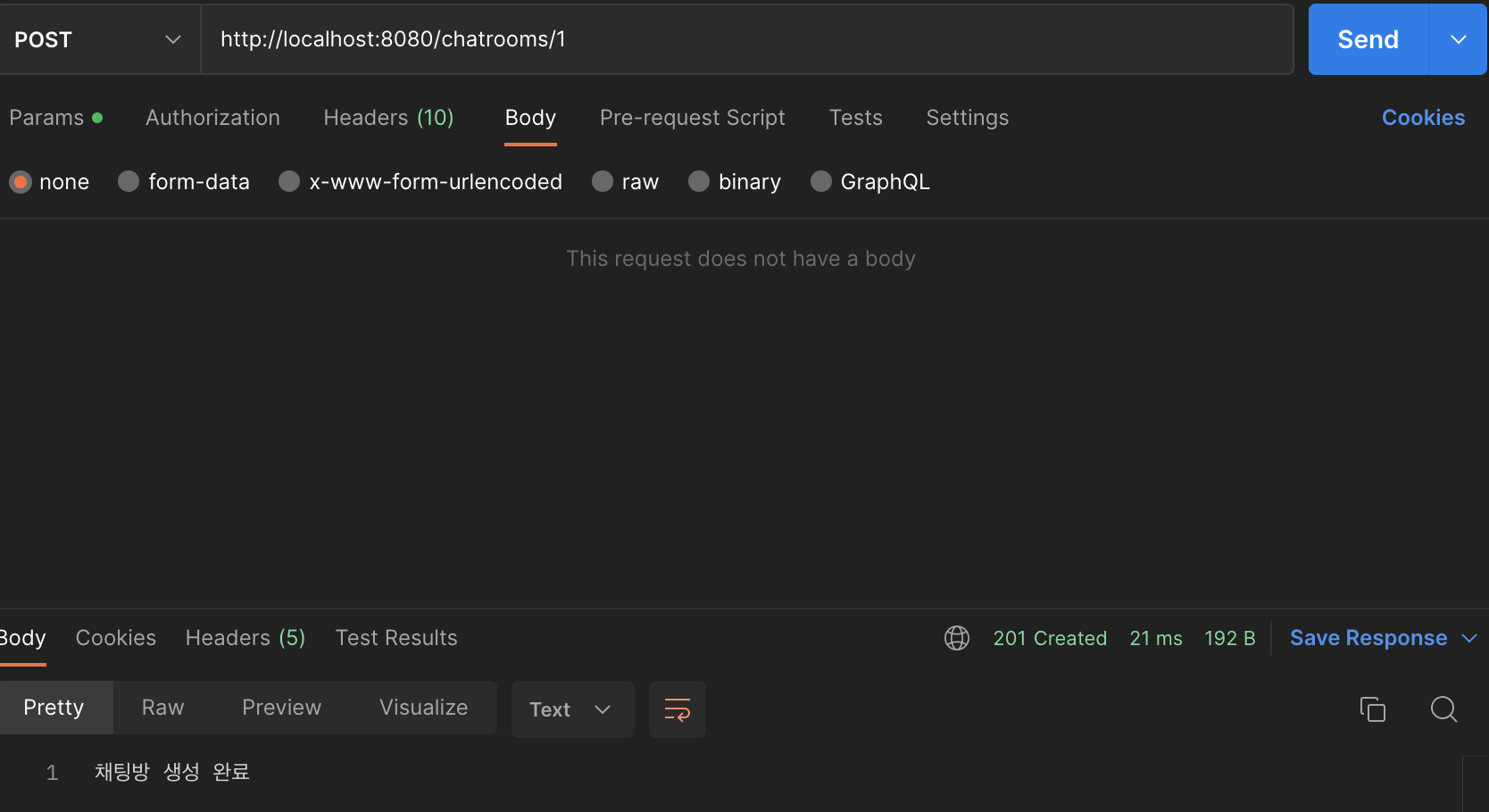
Task: Click the 201 Created status text
Action: coord(1050,638)
